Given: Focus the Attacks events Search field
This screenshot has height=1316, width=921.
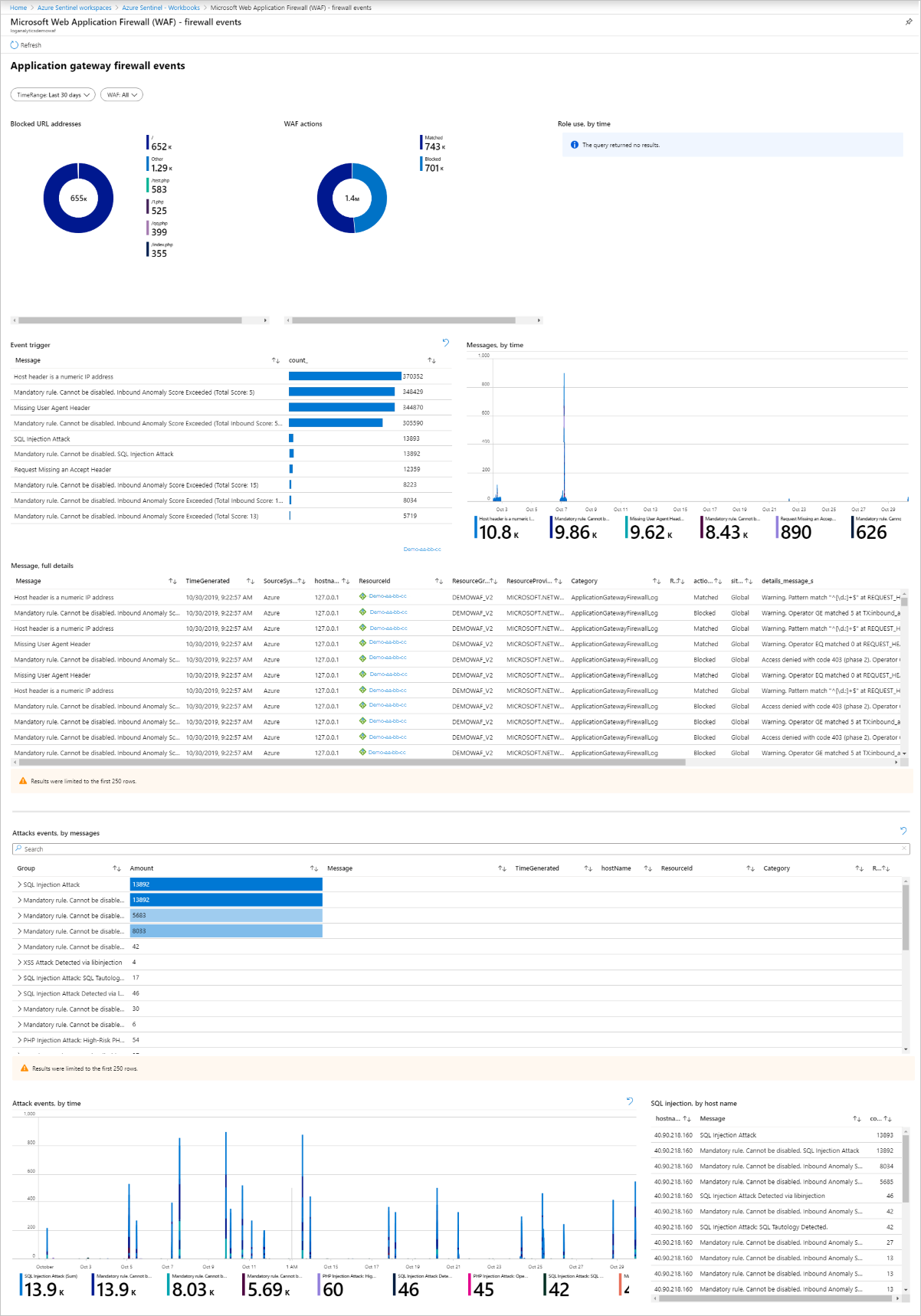Looking at the screenshot, I should (460, 848).
